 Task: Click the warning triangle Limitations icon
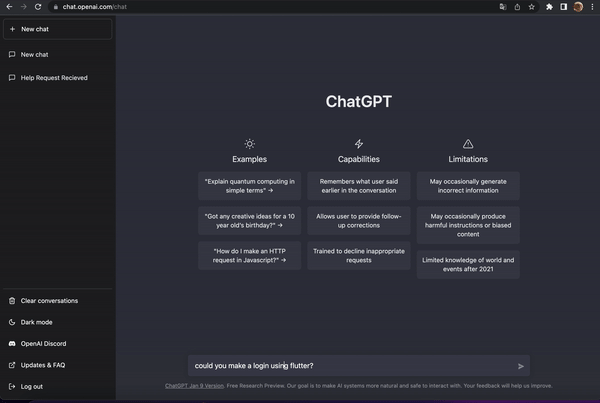468,144
